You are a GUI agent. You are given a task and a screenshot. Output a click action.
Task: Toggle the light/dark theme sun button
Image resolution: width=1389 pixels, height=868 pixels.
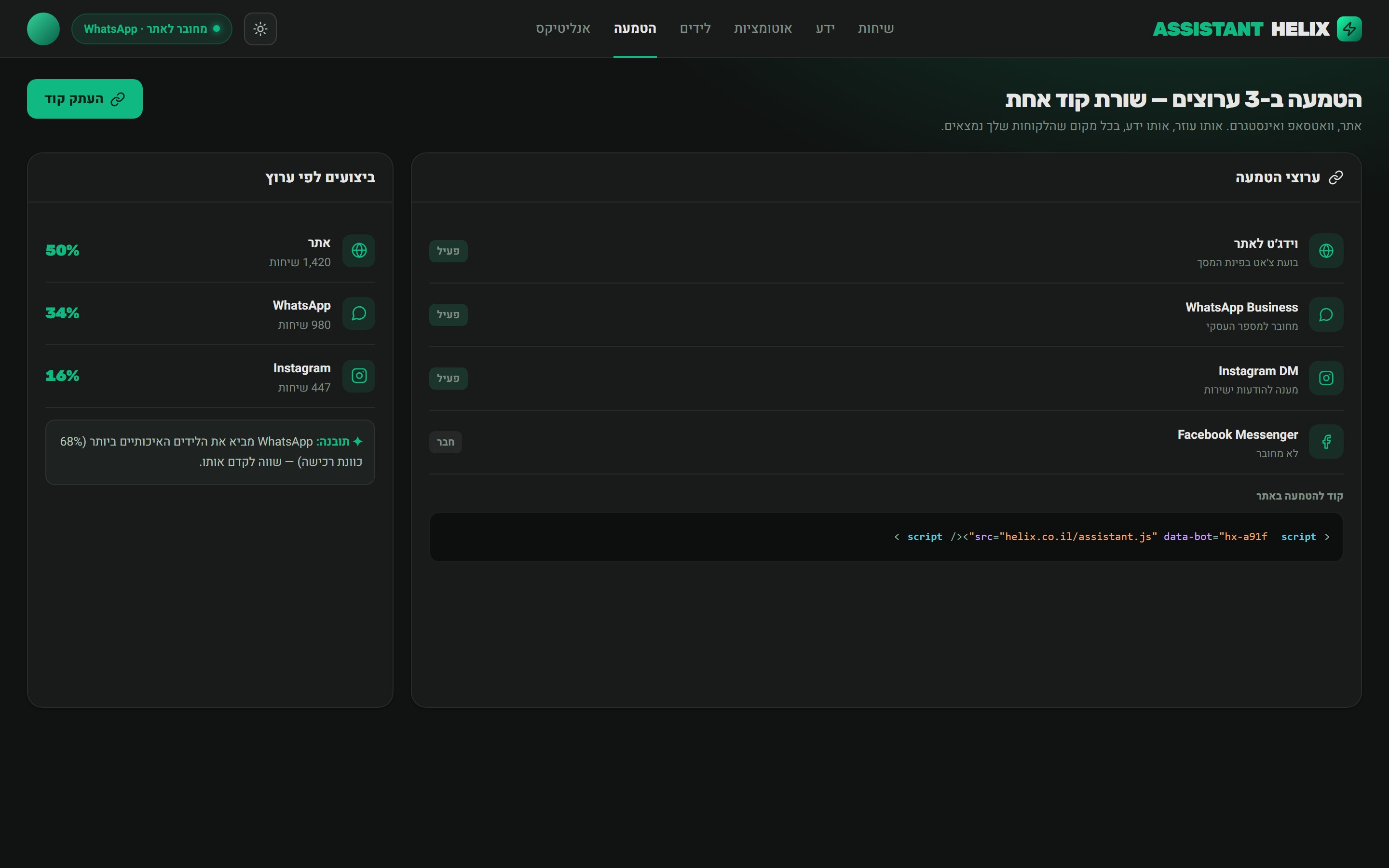[x=260, y=29]
